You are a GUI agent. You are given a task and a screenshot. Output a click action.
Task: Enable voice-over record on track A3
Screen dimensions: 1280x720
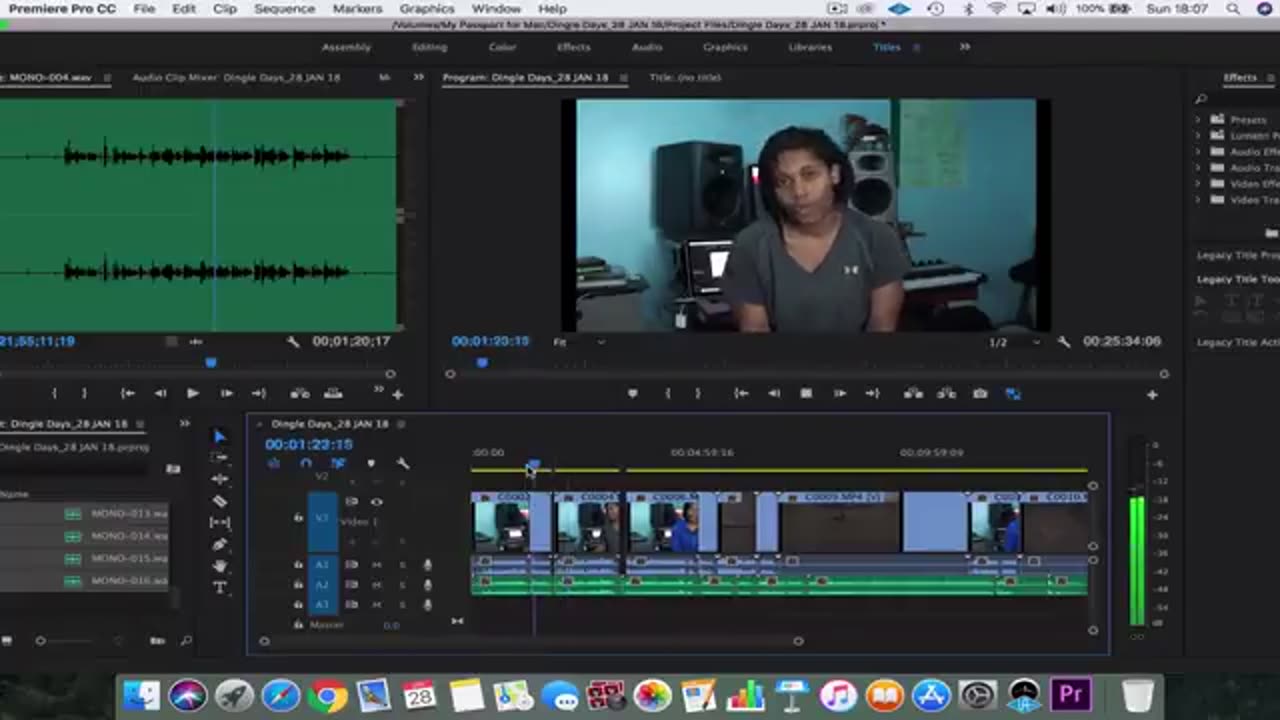pyautogui.click(x=428, y=605)
